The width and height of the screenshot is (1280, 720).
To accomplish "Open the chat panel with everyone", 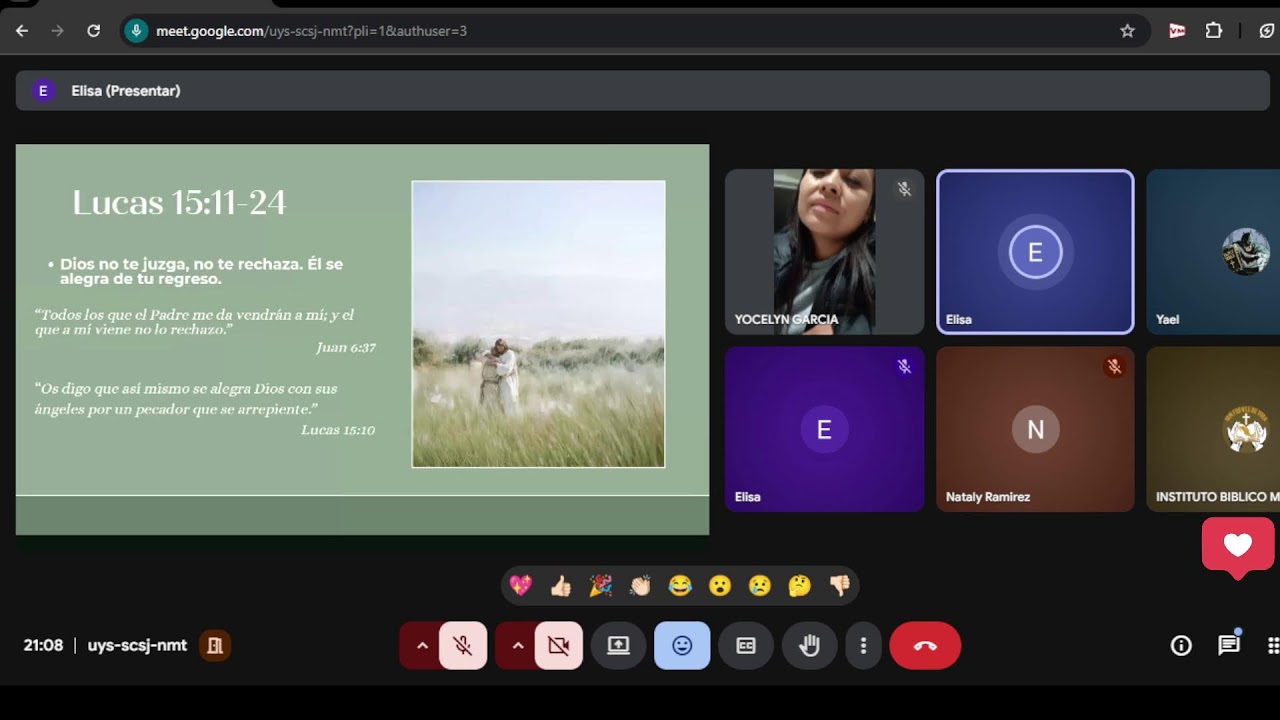I will click(x=1229, y=646).
